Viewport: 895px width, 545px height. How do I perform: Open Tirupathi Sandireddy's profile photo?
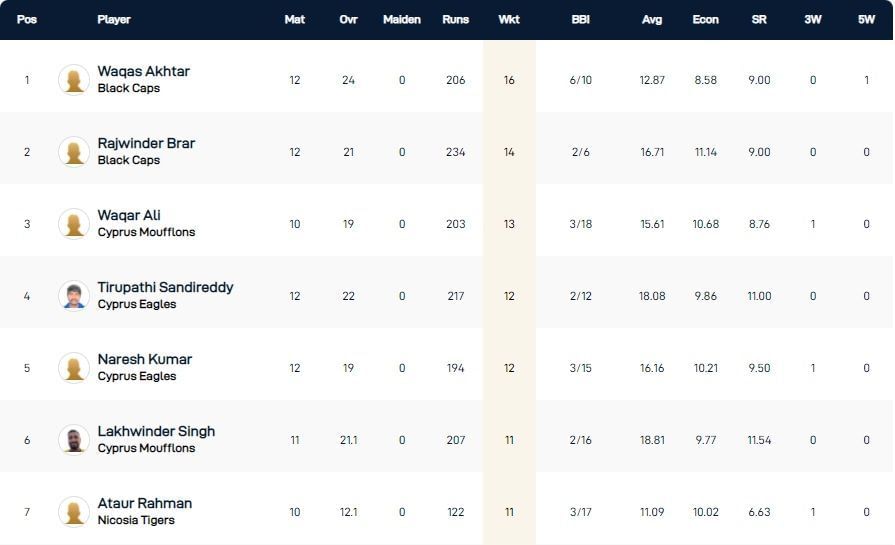(74, 296)
